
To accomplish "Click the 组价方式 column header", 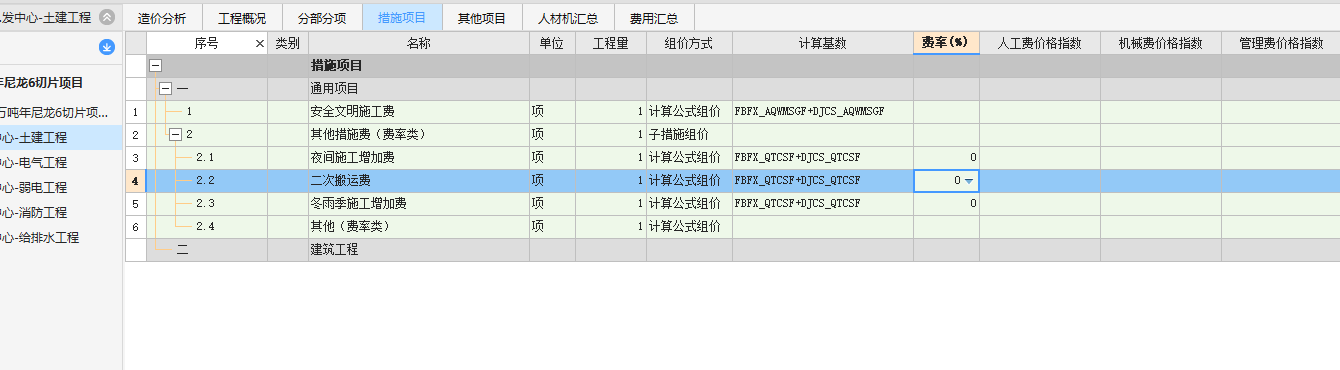I will [689, 43].
